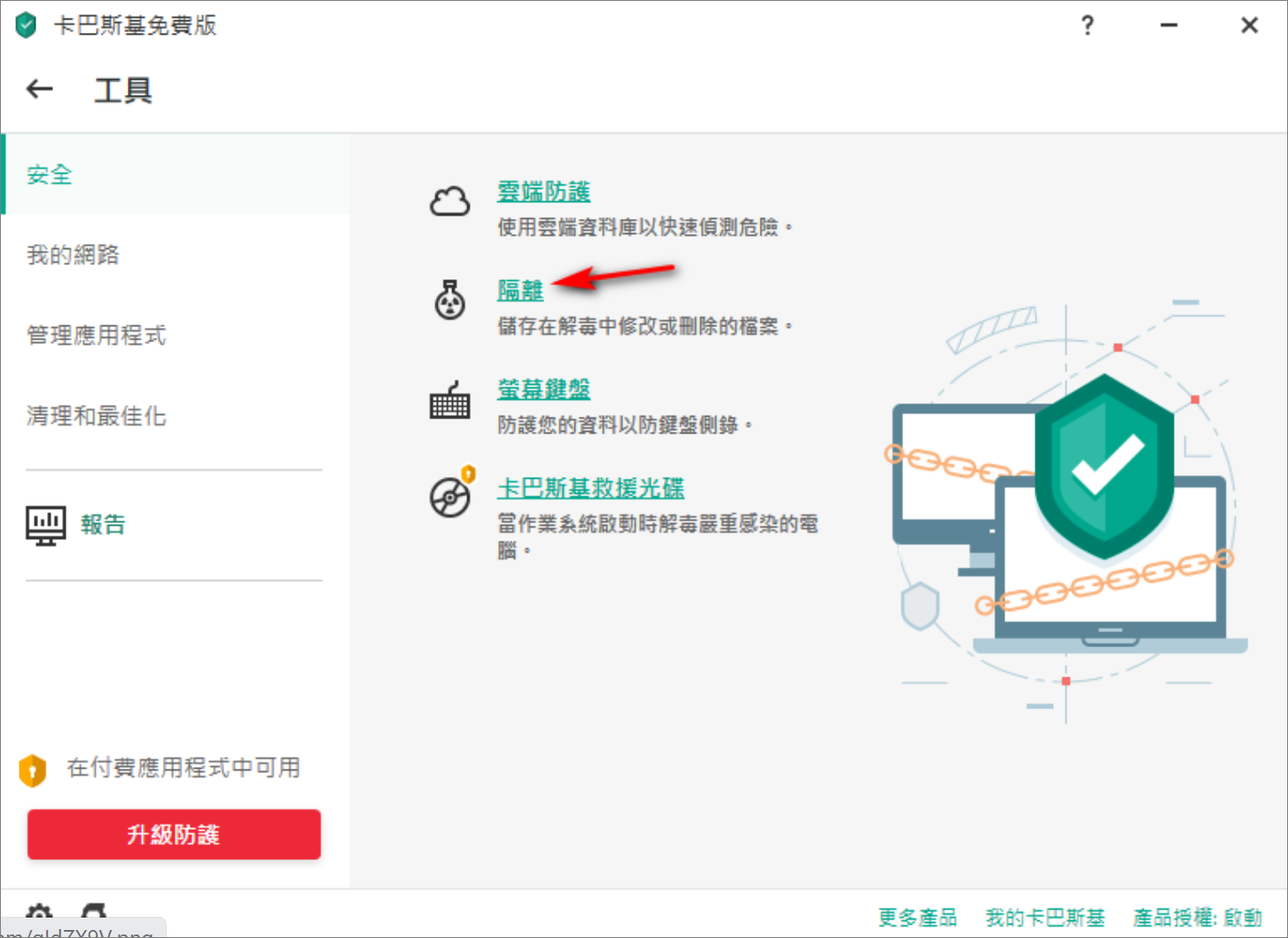
Task: Click the Kaspersky shield logo in title bar
Action: 27,25
